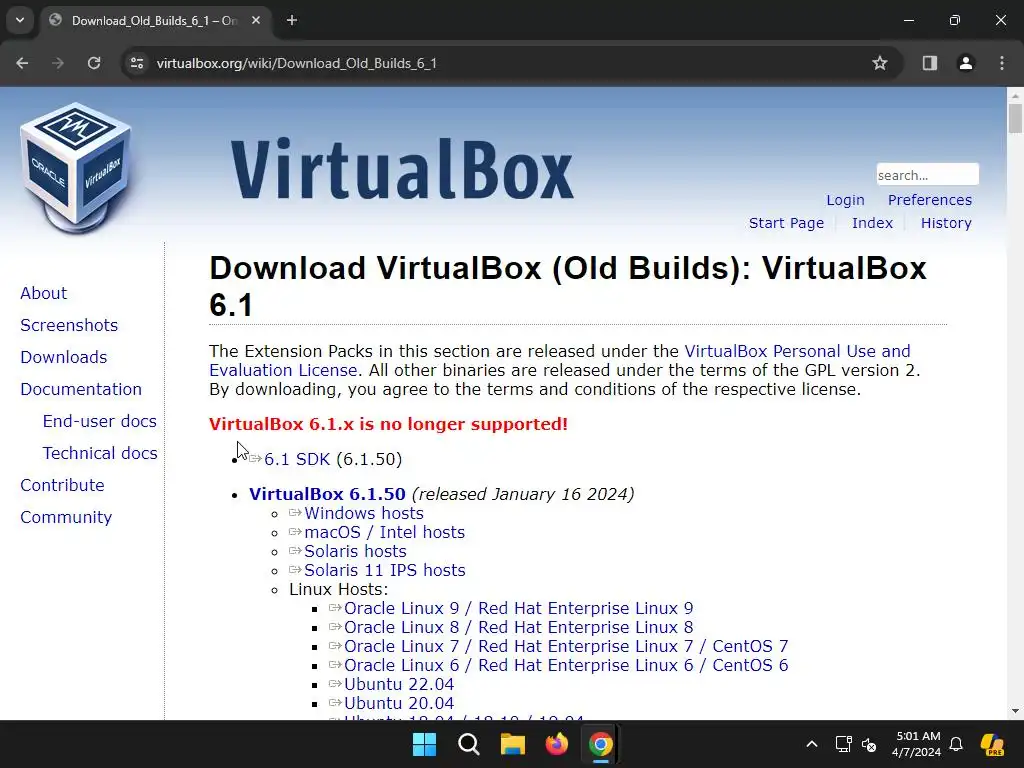
Task: Open the tab search dropdown arrow
Action: coord(20,20)
